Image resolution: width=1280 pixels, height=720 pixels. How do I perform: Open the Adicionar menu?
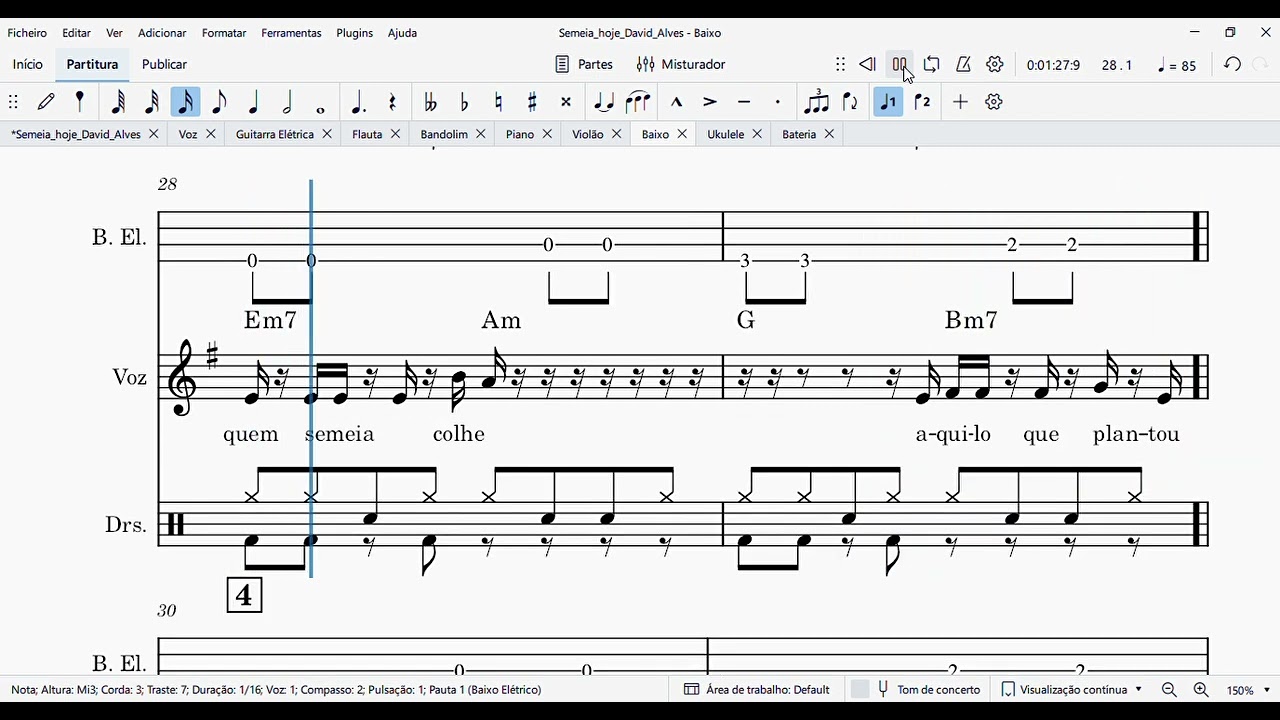click(x=162, y=33)
